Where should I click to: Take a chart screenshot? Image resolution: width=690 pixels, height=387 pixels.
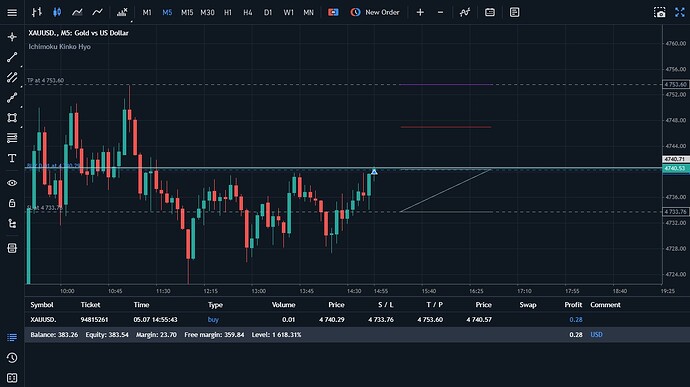click(x=660, y=12)
